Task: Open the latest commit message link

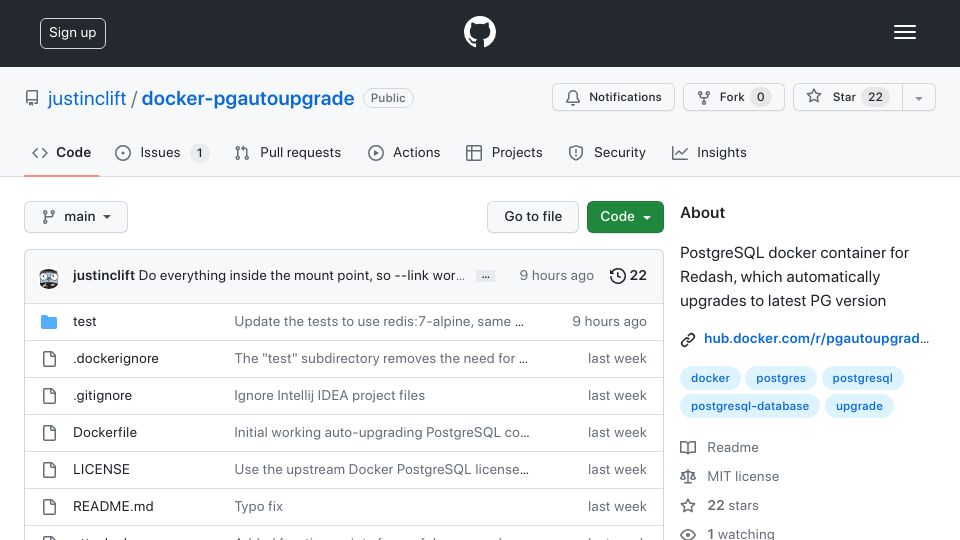Action: pos(301,276)
